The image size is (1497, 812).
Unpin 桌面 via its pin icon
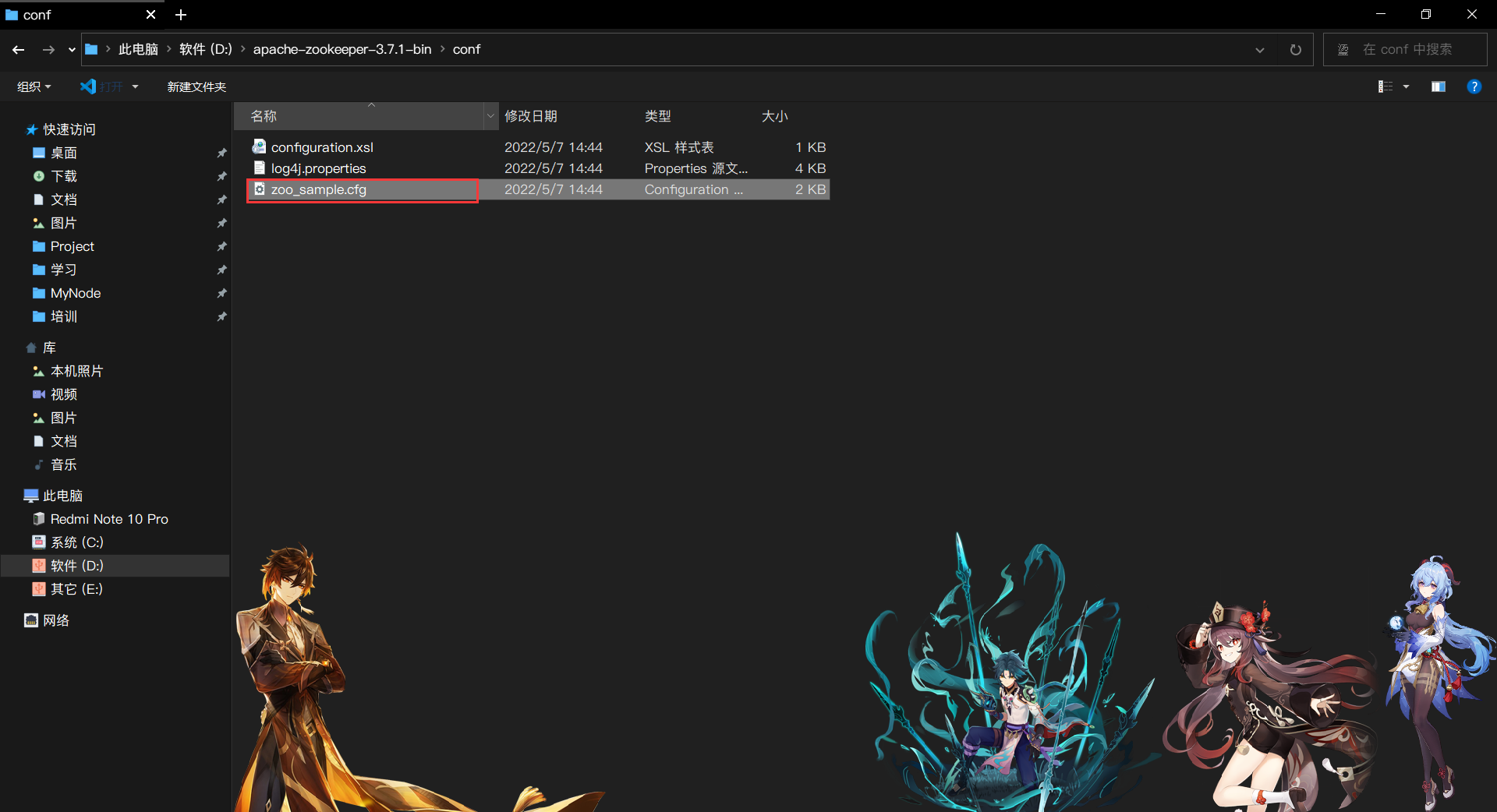(x=221, y=153)
